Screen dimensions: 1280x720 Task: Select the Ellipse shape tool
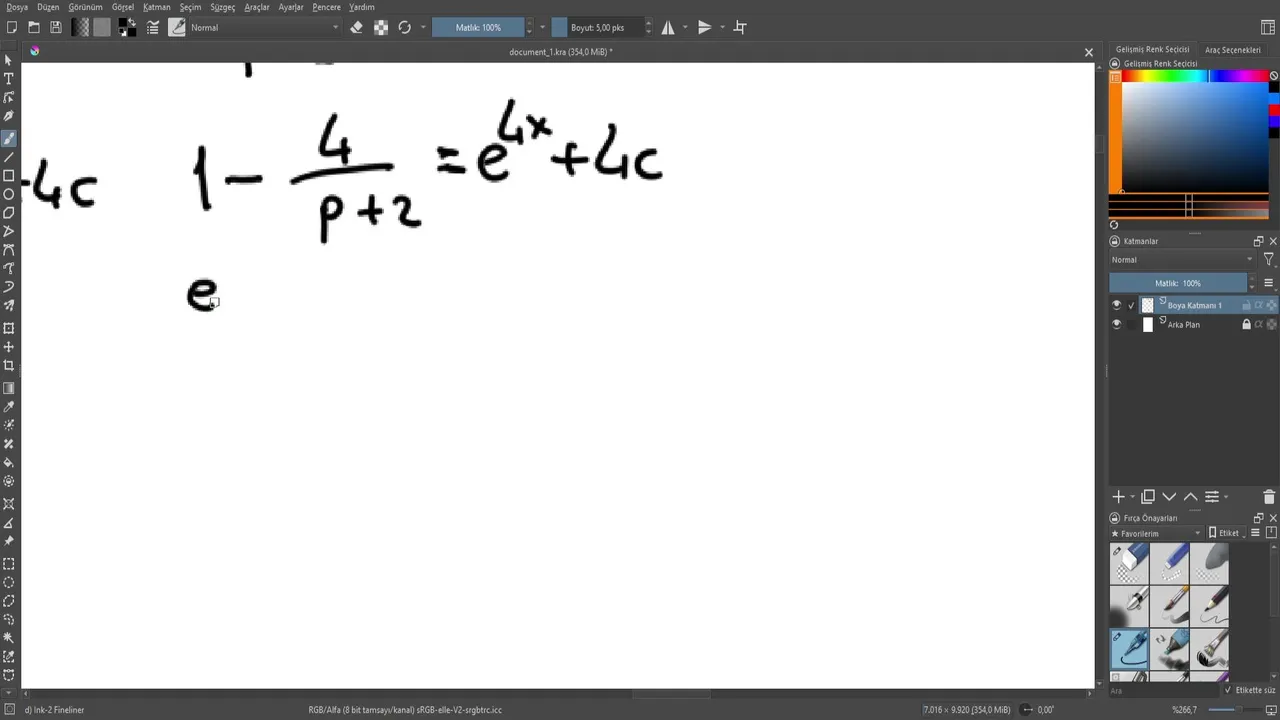click(9, 194)
